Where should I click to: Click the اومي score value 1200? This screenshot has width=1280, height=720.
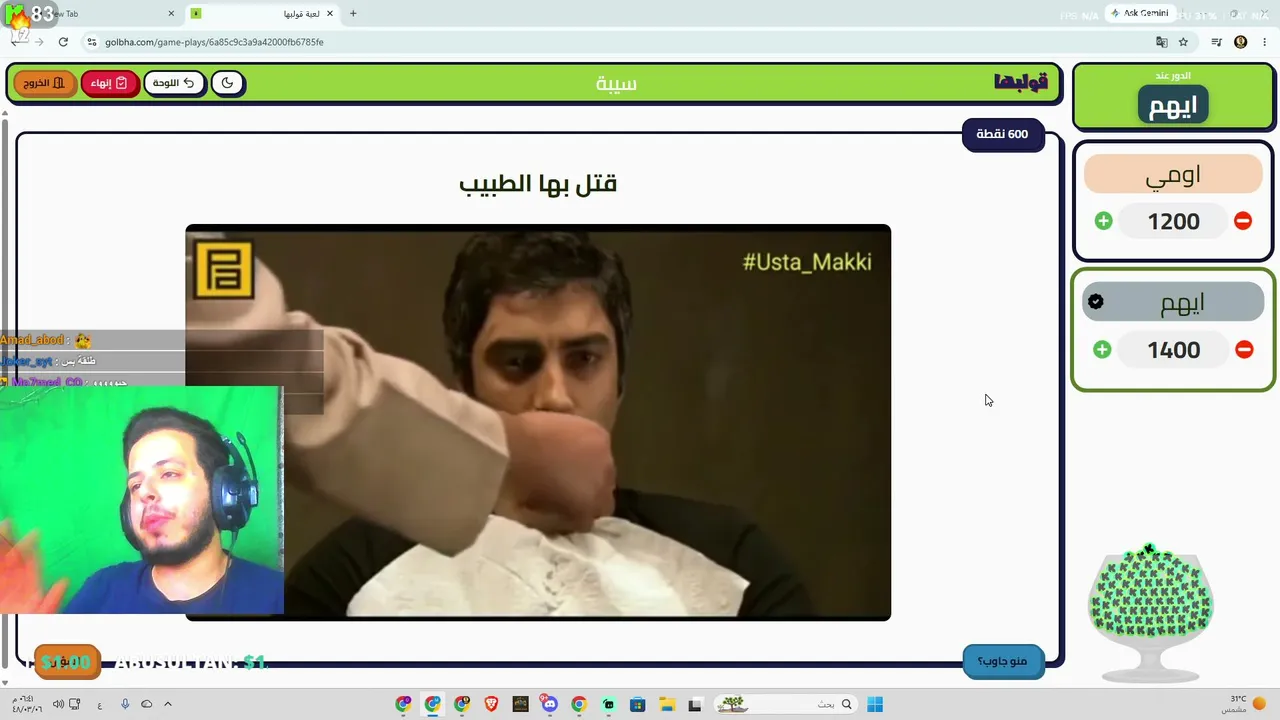1173,221
